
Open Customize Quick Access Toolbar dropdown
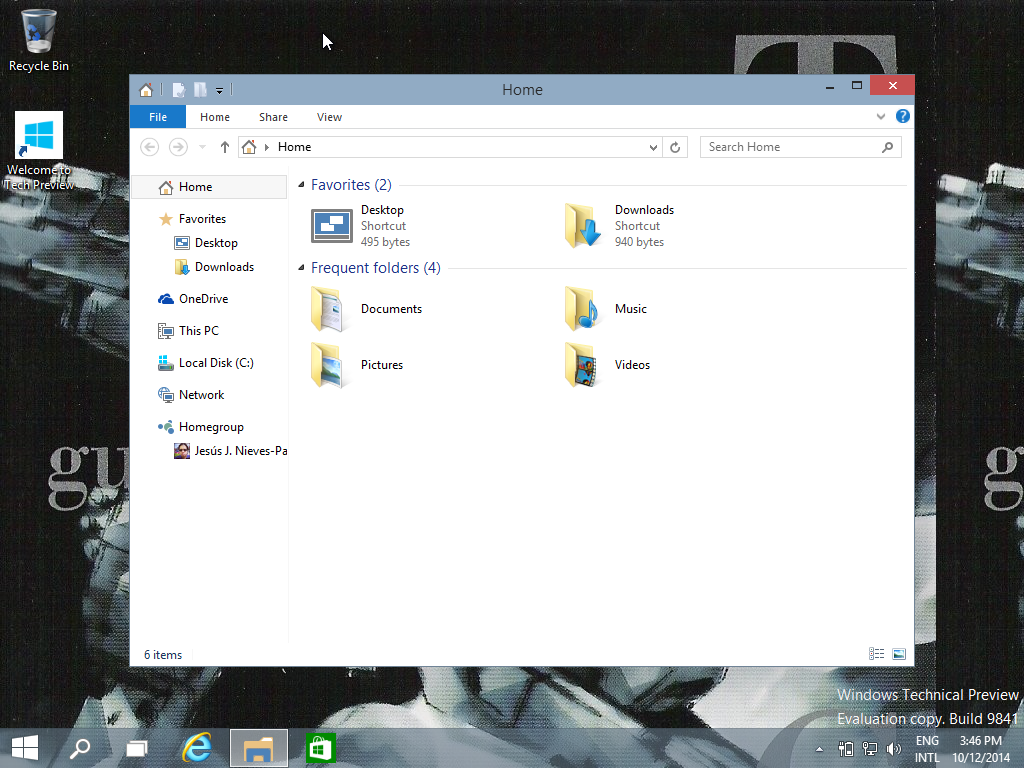(x=219, y=91)
